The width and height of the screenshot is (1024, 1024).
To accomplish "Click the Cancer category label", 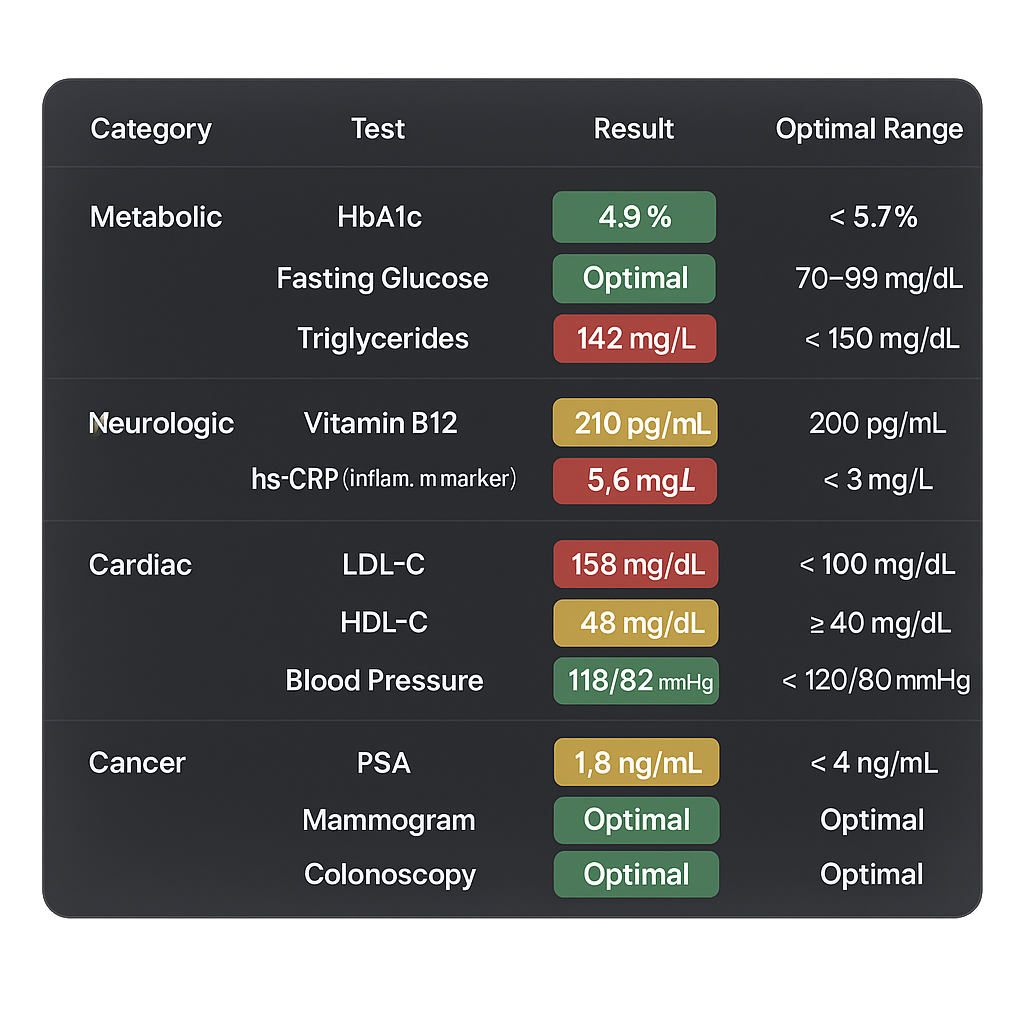I will (x=137, y=763).
